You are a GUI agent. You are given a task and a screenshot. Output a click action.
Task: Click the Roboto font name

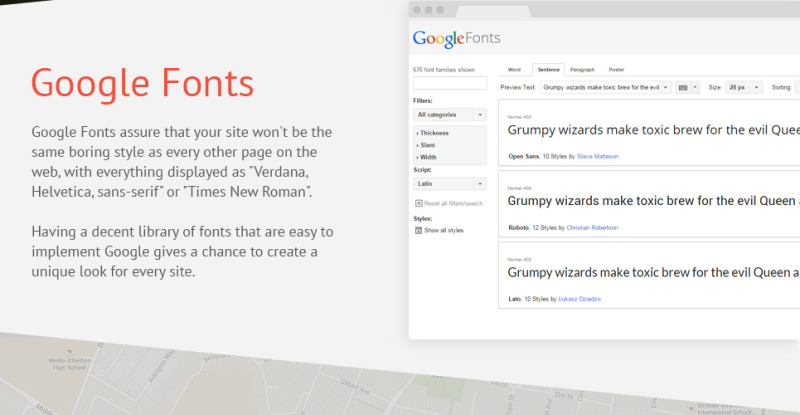[x=518, y=228]
